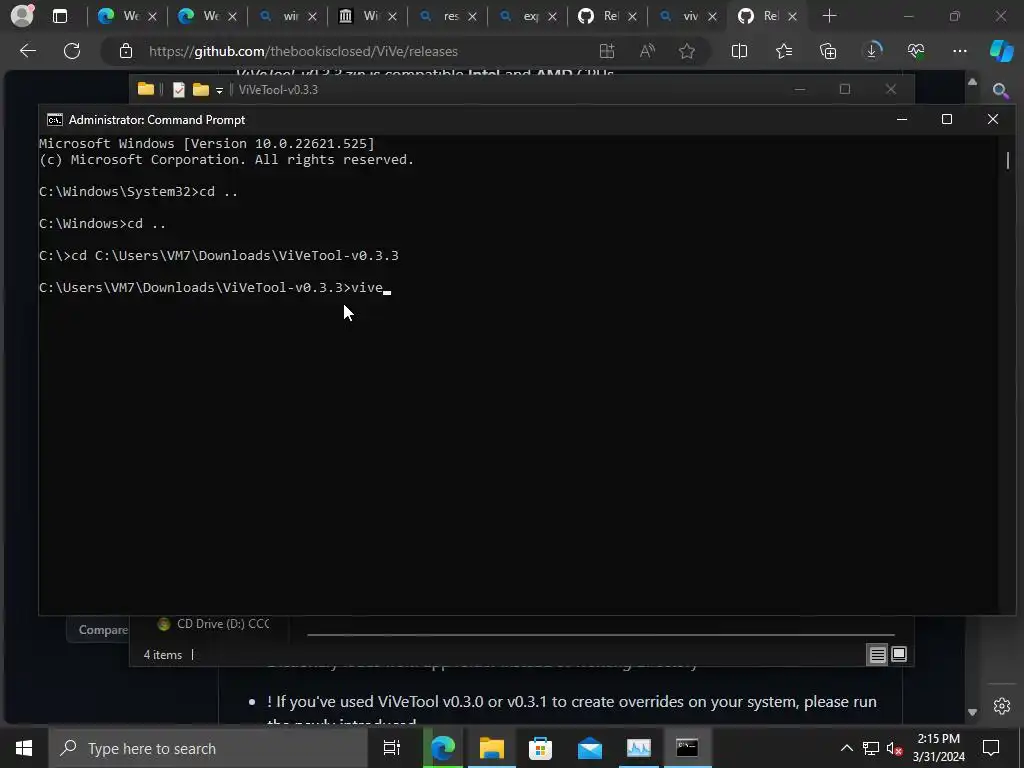The width and height of the screenshot is (1024, 768).
Task: Open a new browser tab
Action: pos(829,16)
